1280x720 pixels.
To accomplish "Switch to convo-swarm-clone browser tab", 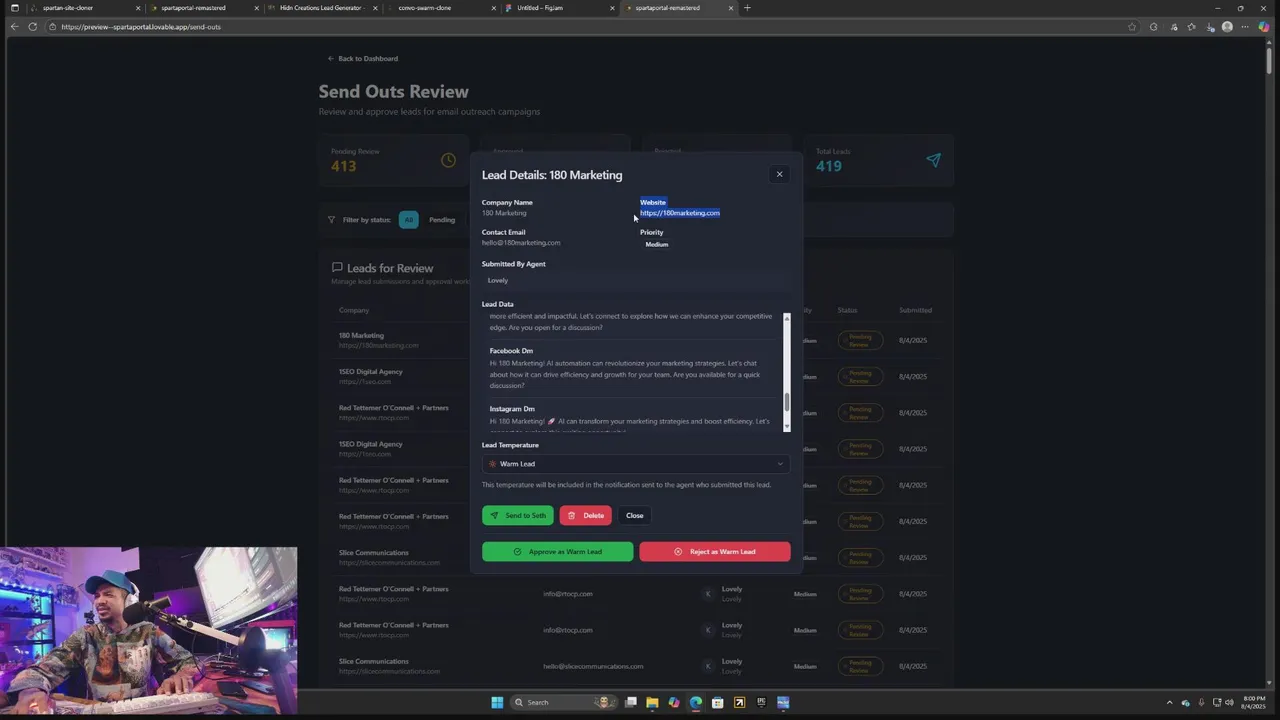I will [440, 8].
